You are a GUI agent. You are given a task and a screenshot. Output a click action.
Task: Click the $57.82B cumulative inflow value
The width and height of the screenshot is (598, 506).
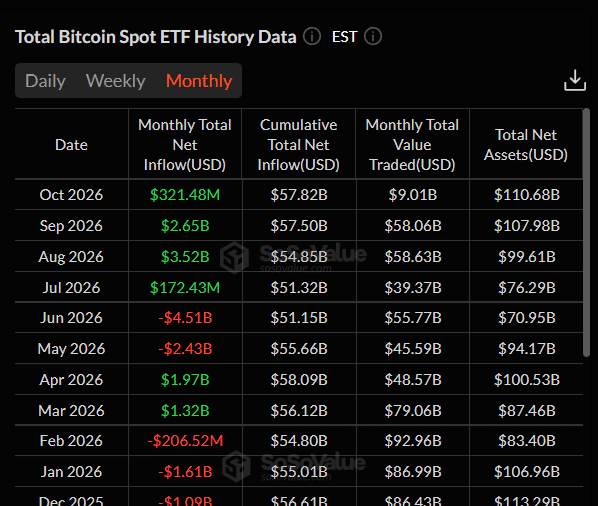299,195
